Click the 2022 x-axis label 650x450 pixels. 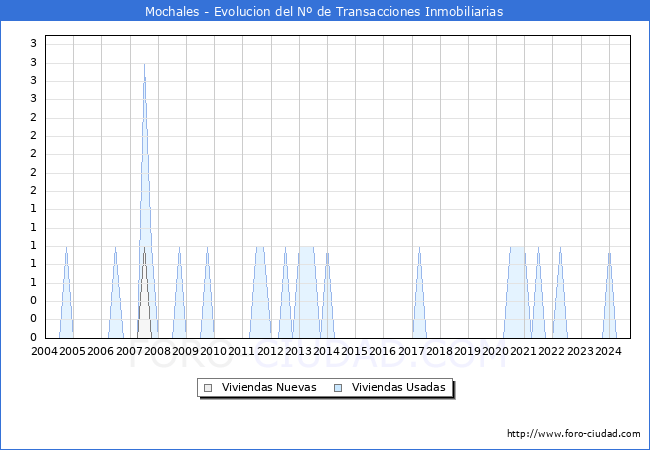tap(551, 351)
